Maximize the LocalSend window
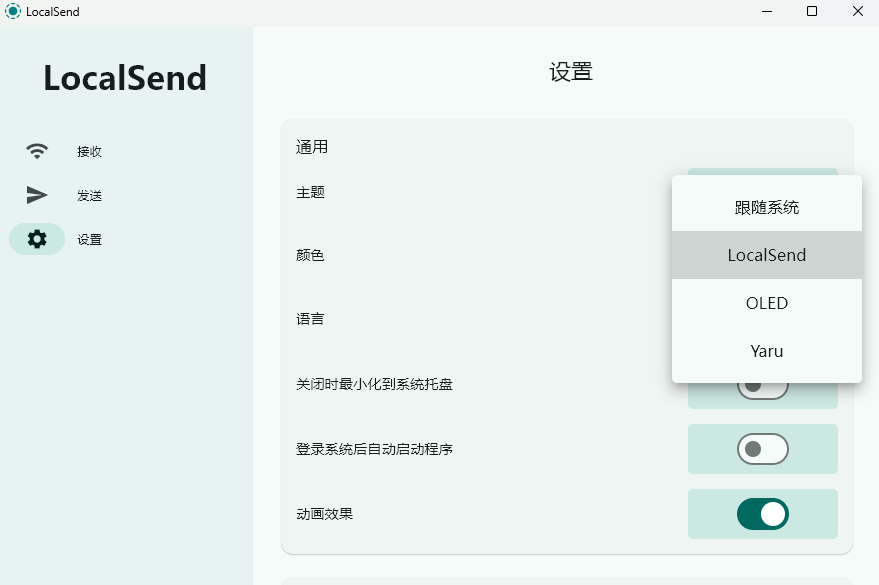Screen dimensions: 879x585 (x=812, y=12)
